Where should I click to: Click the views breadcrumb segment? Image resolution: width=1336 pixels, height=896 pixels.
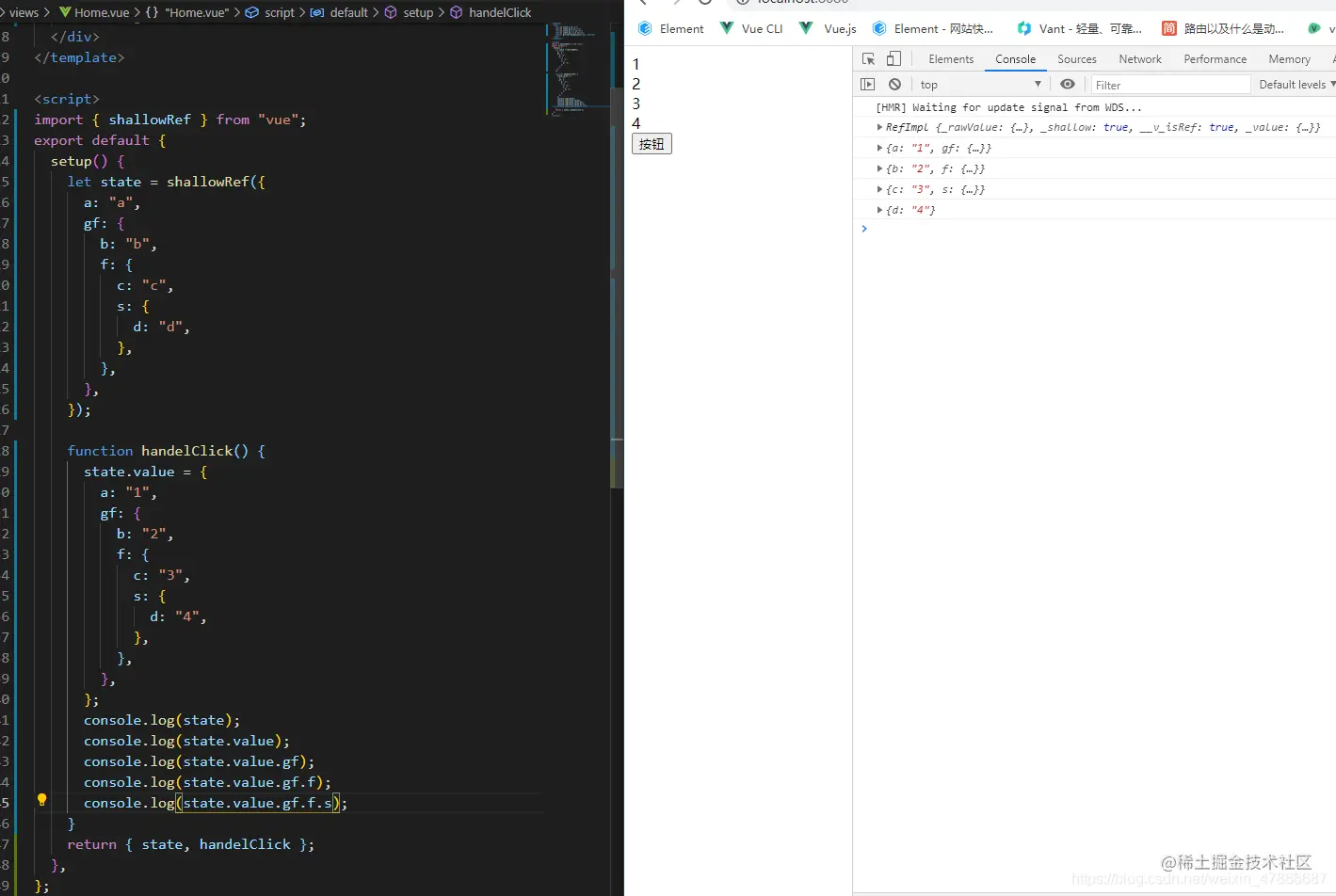(24, 12)
